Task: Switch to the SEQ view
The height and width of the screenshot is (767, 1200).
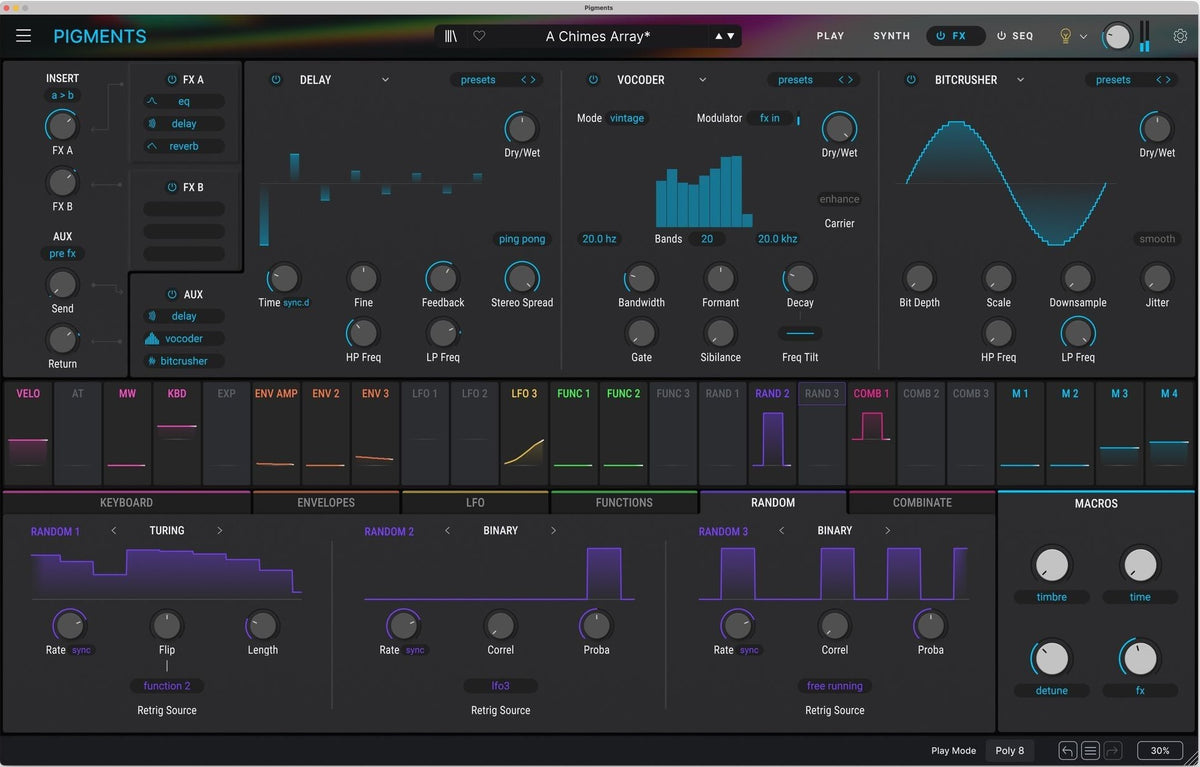Action: click(x=1015, y=36)
